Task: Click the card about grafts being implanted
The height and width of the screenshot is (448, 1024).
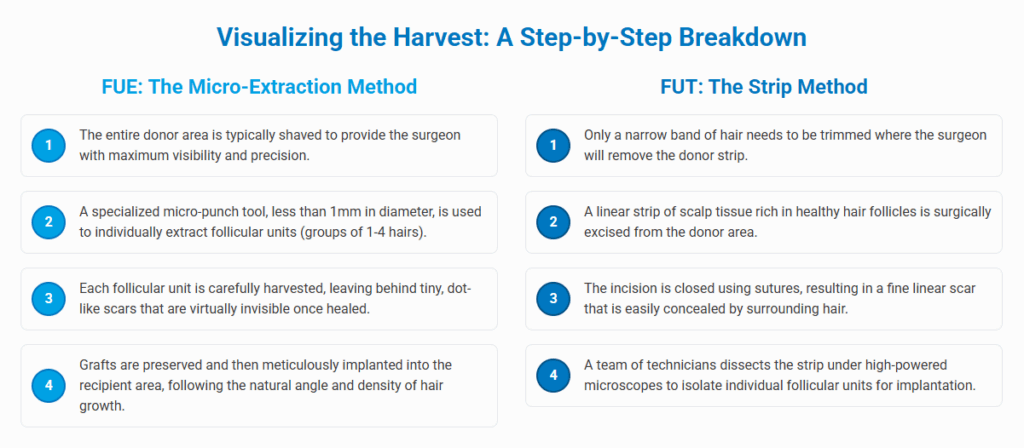Action: (259, 385)
